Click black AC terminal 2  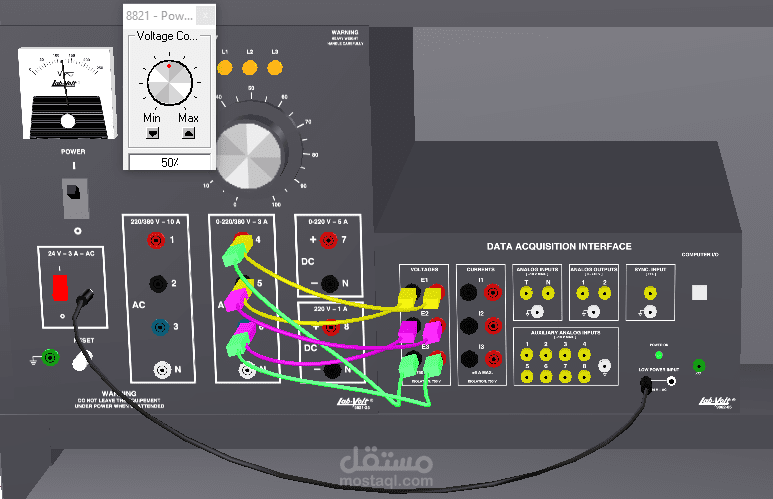[x=158, y=284]
